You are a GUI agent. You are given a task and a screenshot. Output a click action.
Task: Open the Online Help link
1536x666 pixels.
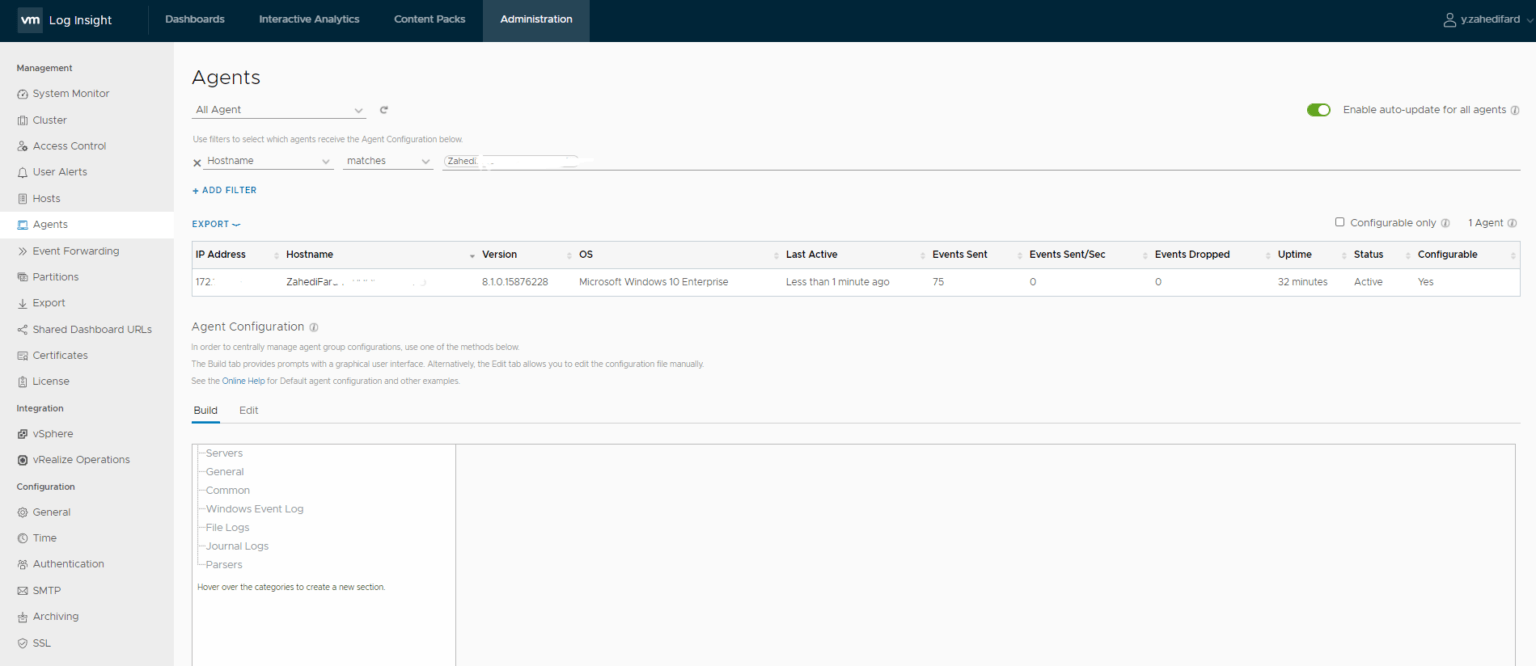click(x=243, y=380)
